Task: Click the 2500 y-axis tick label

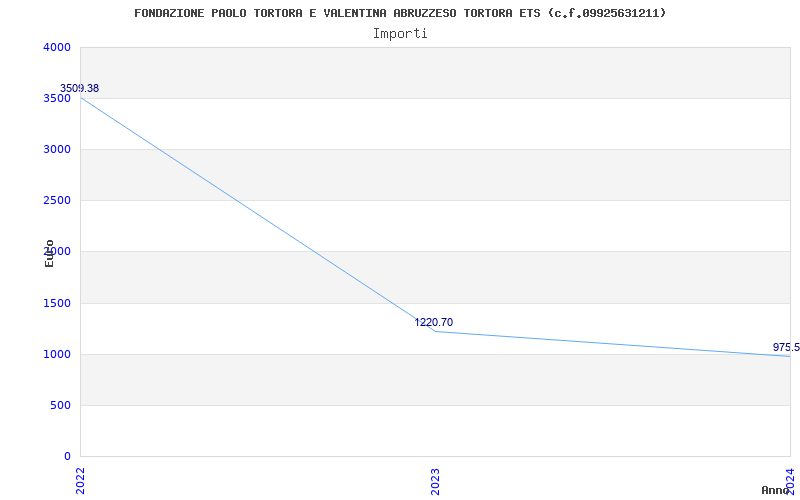Action: [x=57, y=201]
